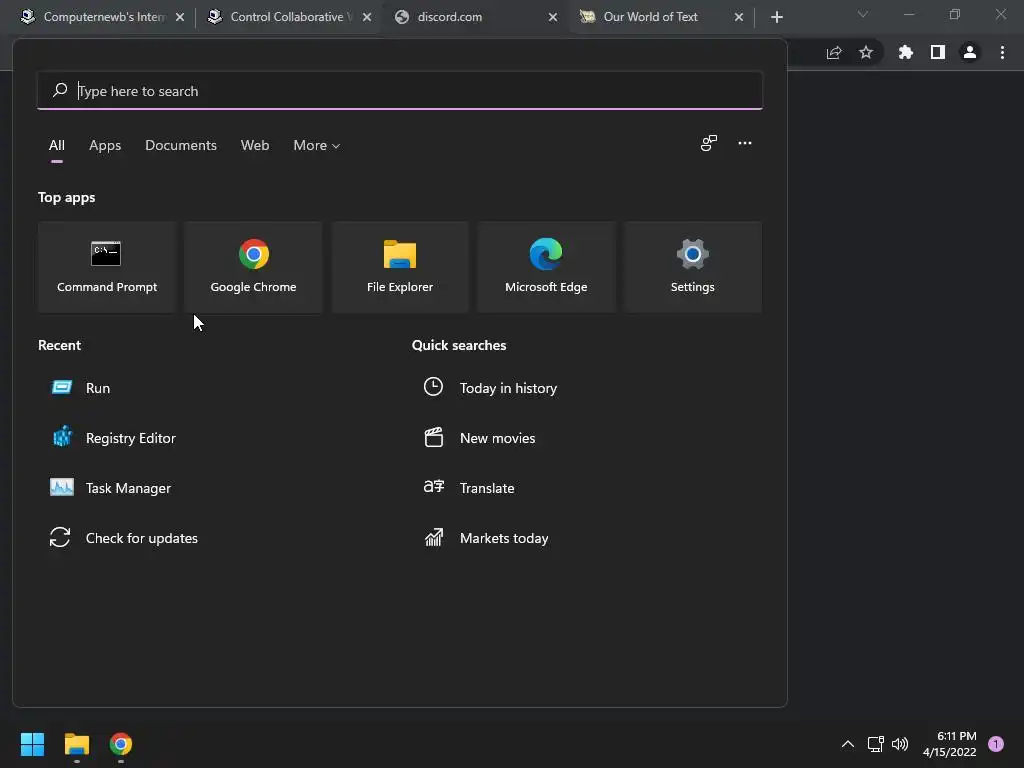Click the network icon in system tray

coord(875,744)
